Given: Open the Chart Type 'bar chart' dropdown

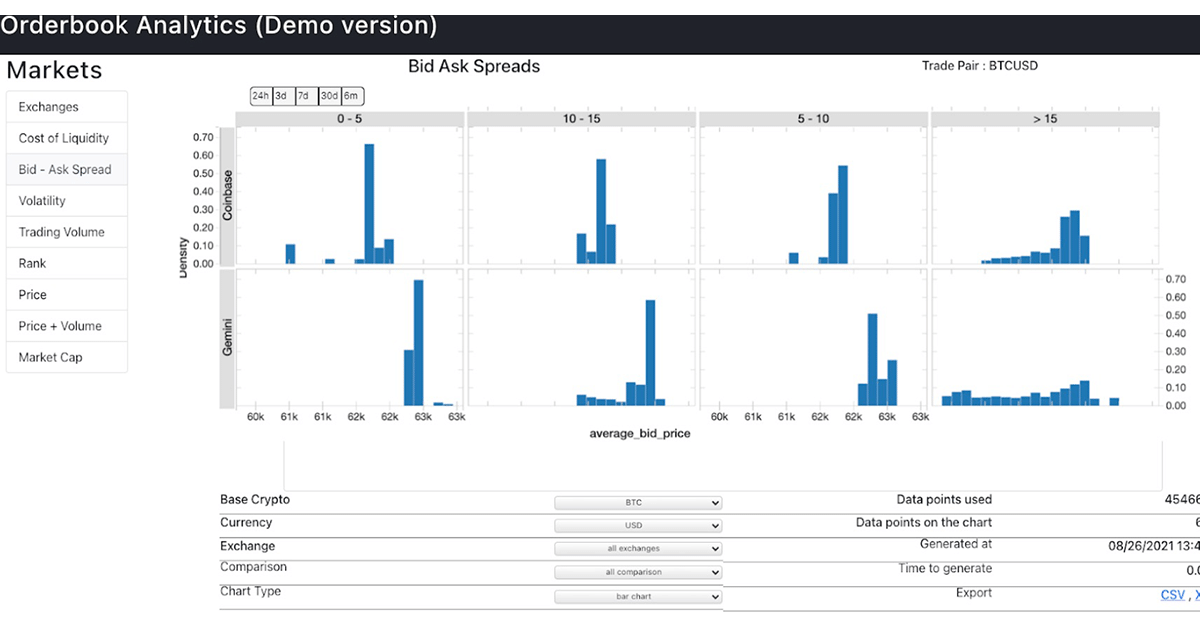Looking at the screenshot, I should coord(638,597).
